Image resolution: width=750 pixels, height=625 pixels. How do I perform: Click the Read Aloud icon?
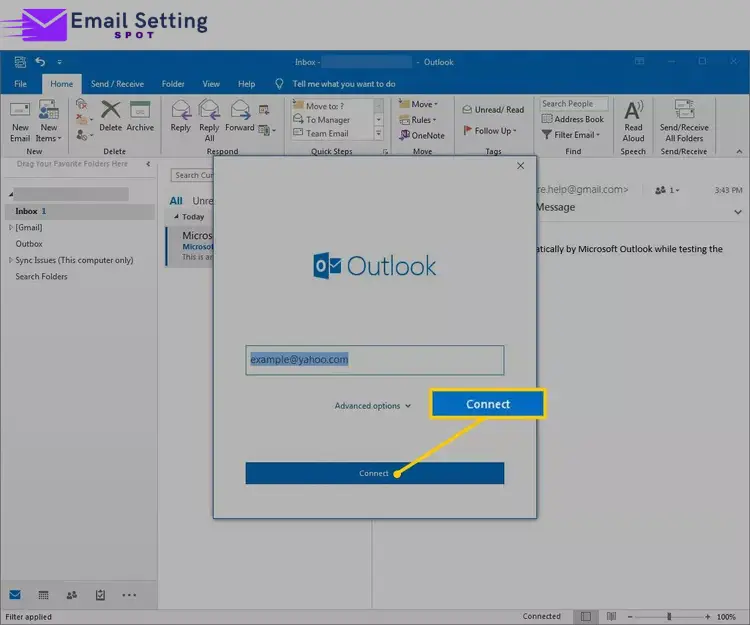tap(633, 110)
